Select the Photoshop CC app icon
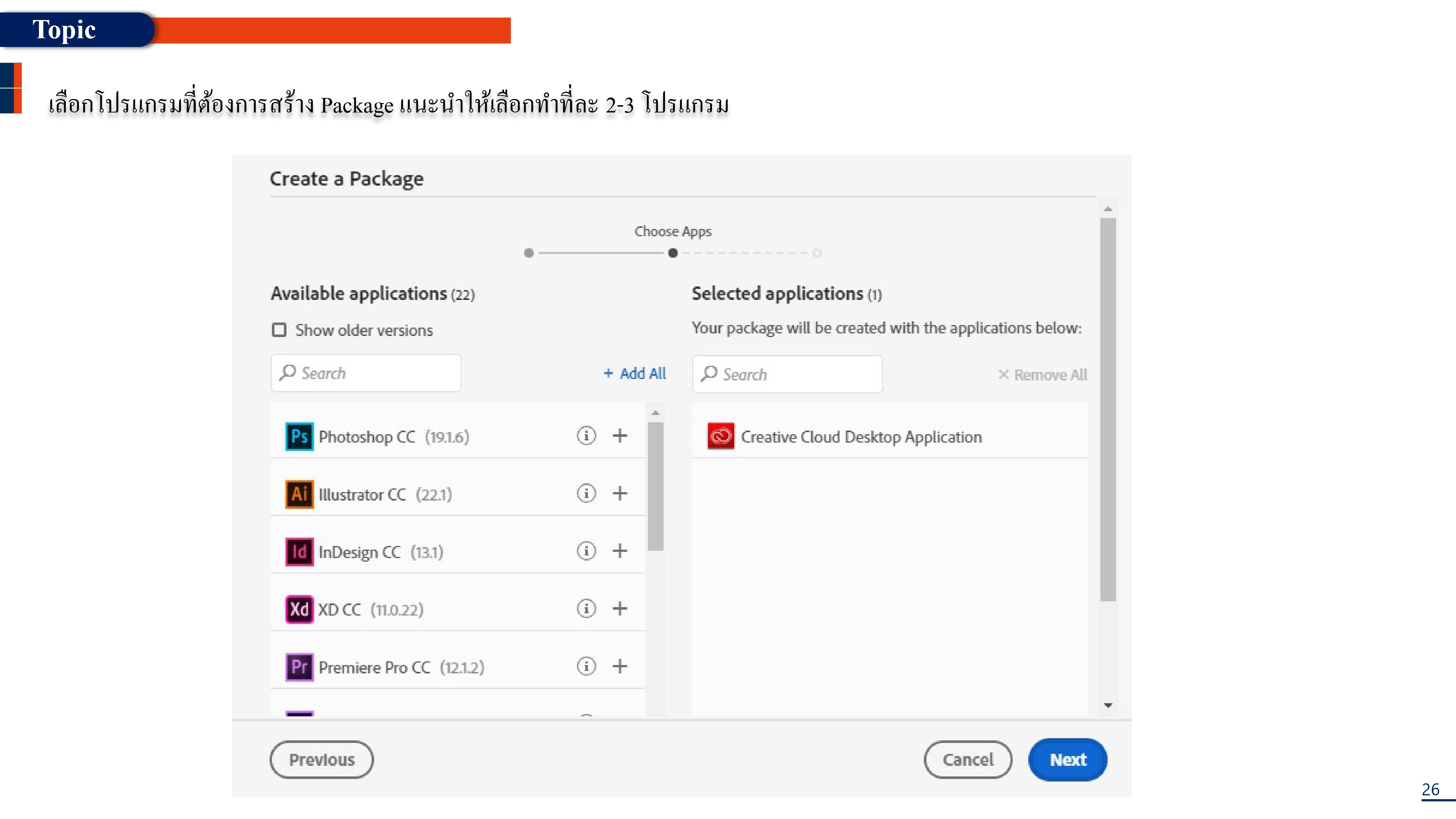 pyautogui.click(x=299, y=436)
